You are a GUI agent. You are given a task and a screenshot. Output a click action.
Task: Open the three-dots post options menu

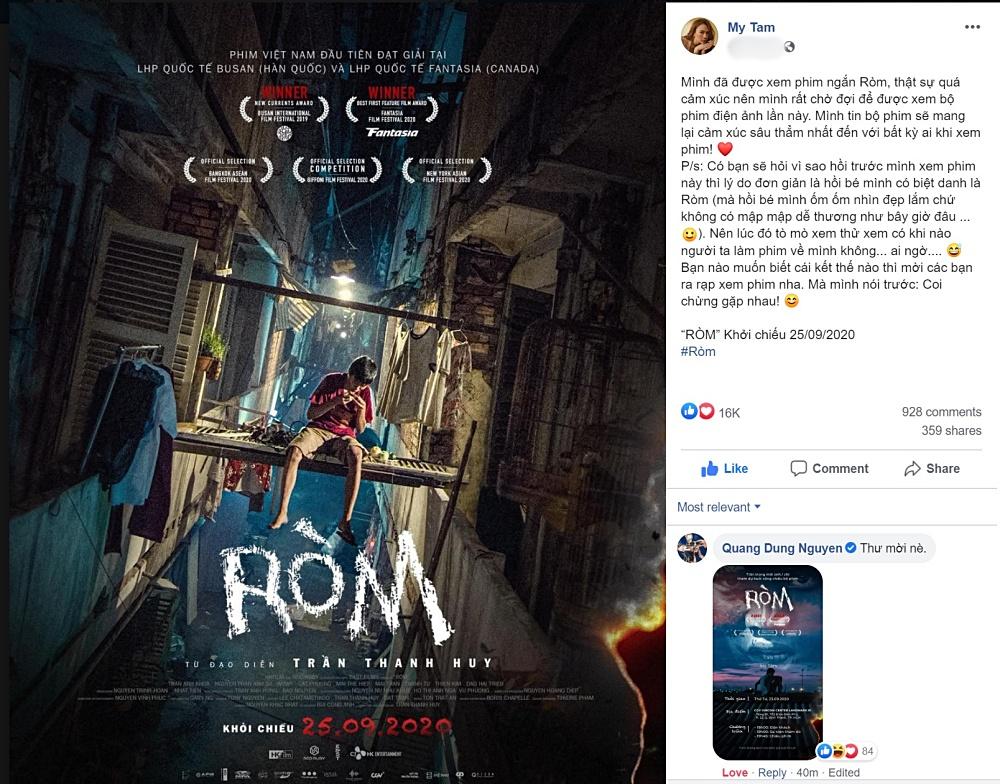(972, 27)
